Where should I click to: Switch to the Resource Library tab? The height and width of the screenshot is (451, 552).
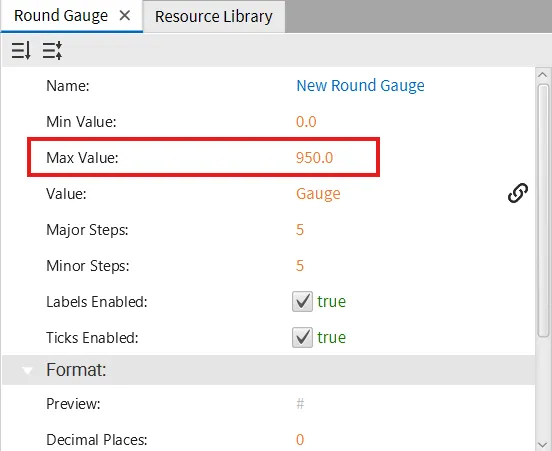(x=214, y=17)
